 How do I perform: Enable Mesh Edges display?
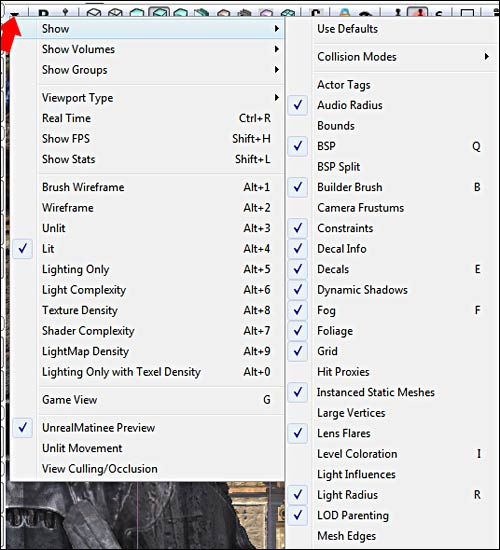coord(393,536)
